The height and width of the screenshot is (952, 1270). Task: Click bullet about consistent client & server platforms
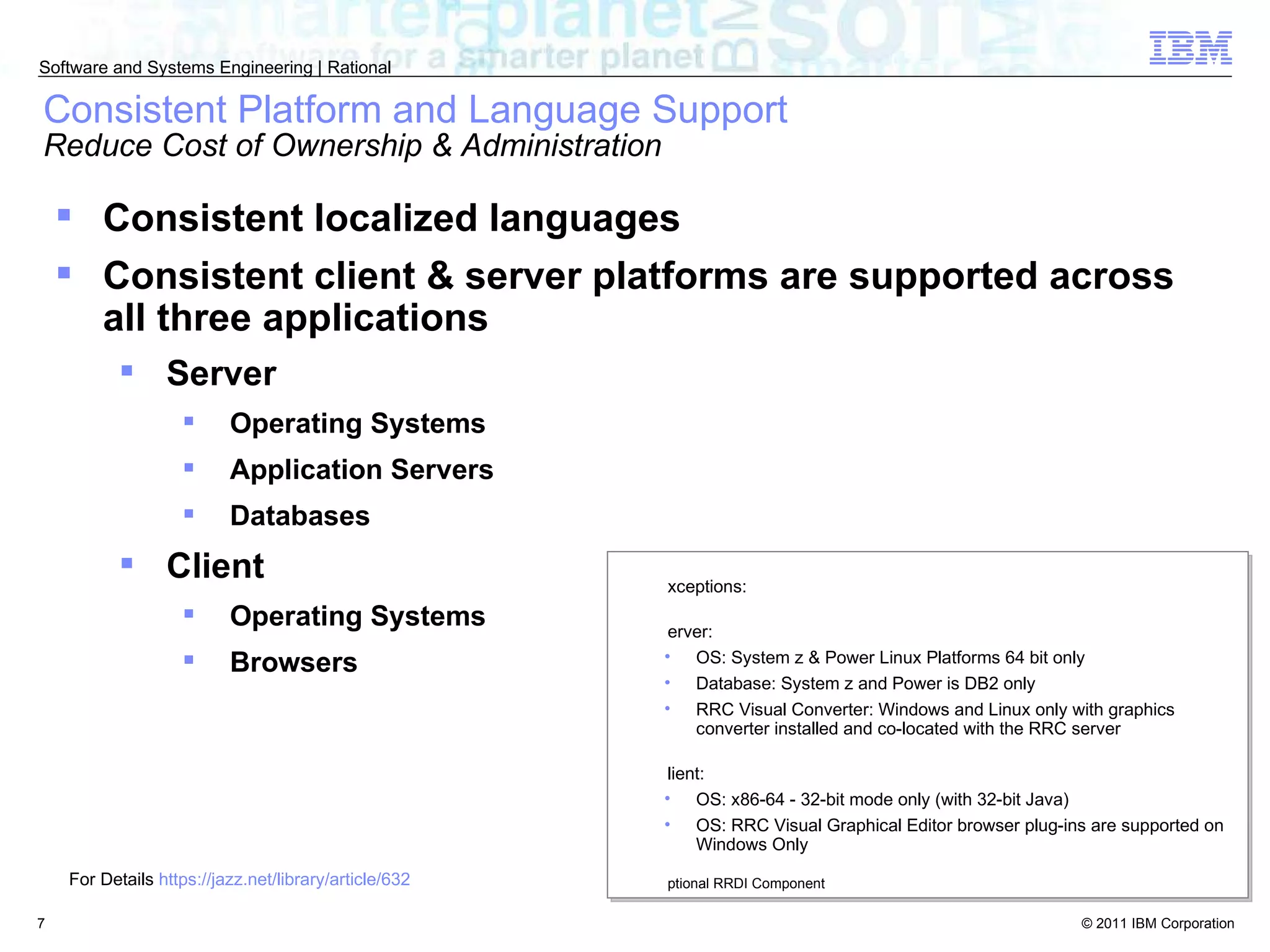point(638,296)
